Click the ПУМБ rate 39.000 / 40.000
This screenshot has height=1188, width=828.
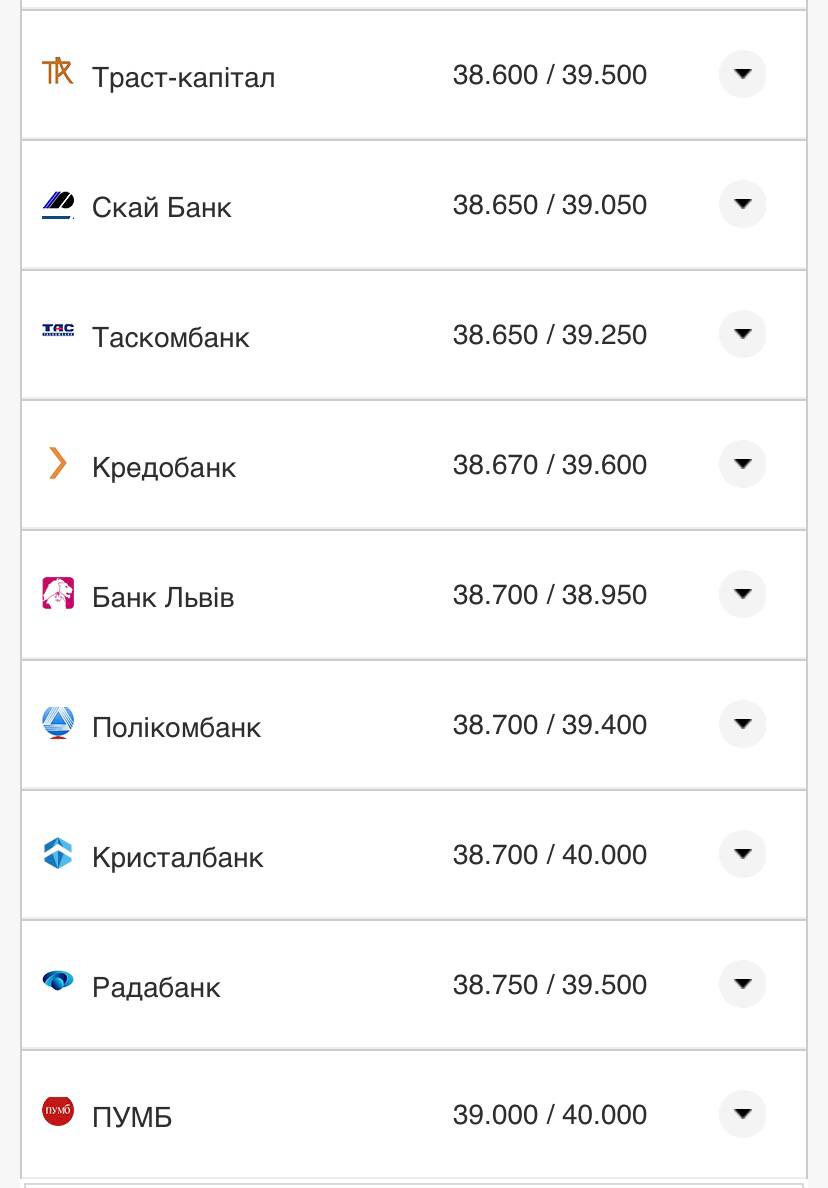point(549,1114)
